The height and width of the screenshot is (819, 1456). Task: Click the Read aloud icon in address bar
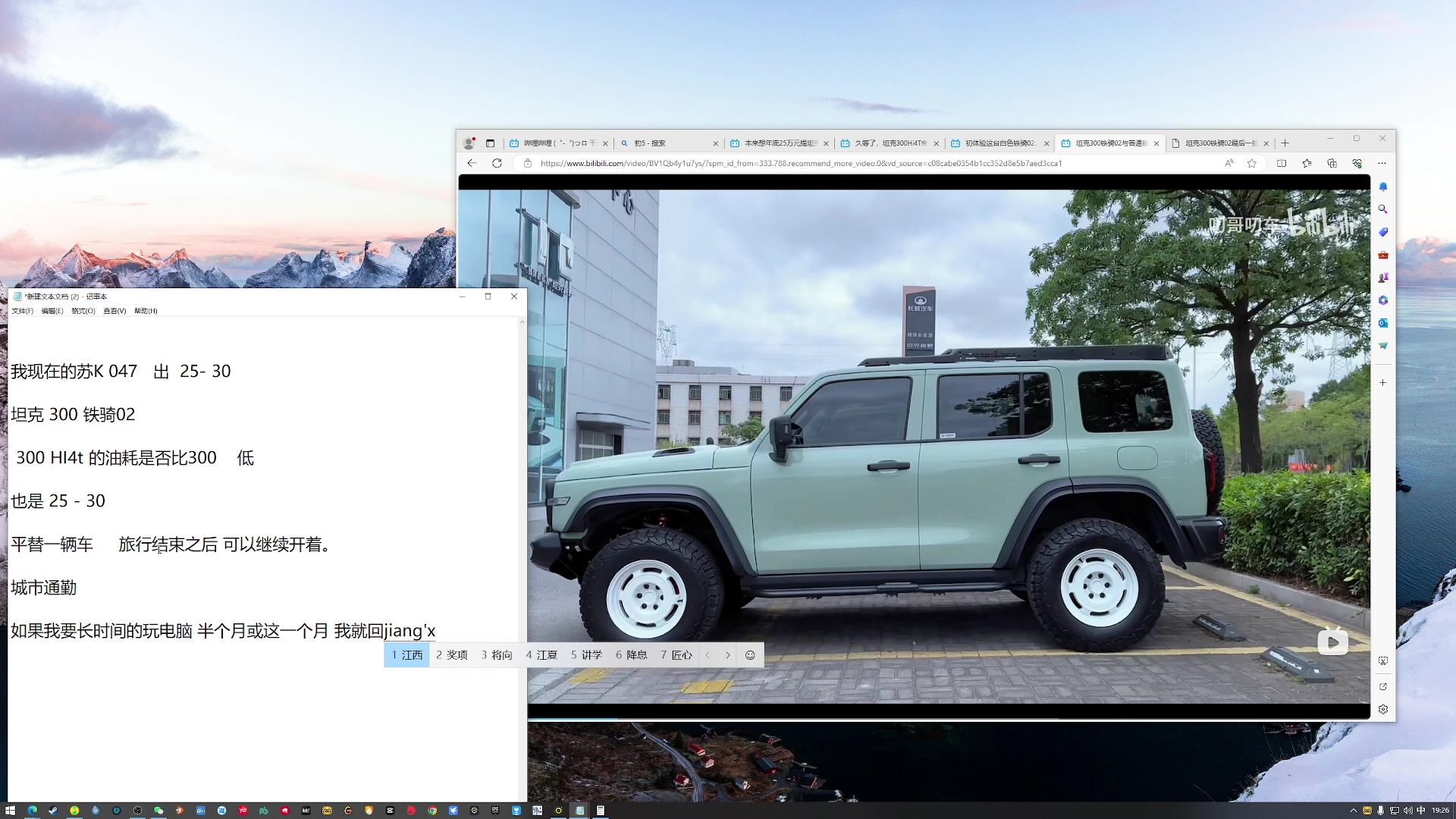(1229, 163)
